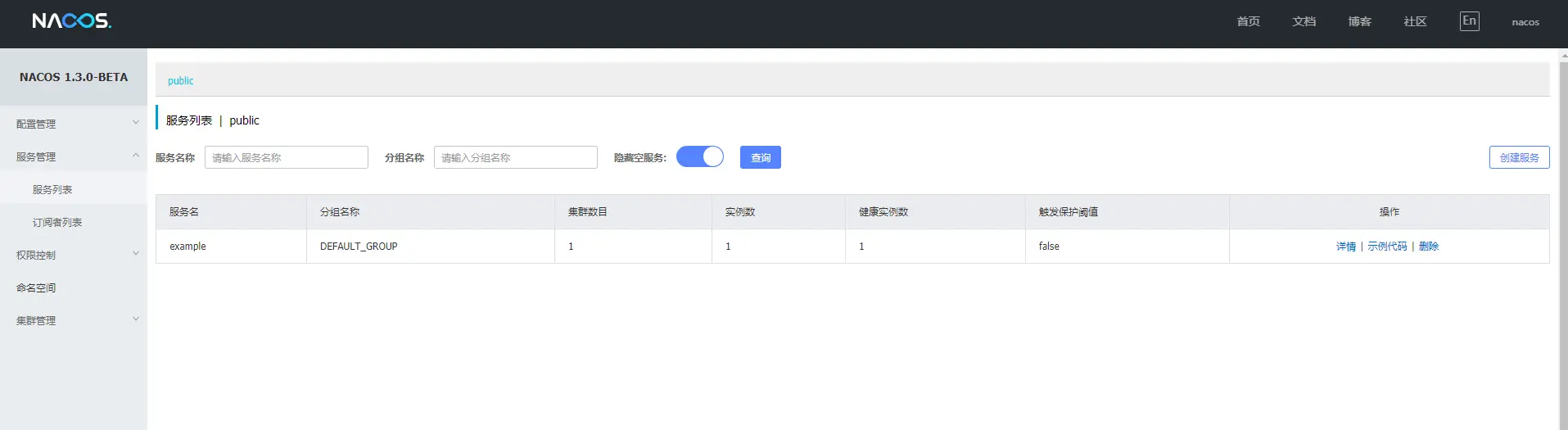Image resolution: width=1568 pixels, height=430 pixels.
Task: Click the 服务名 column header
Action: tap(231, 211)
